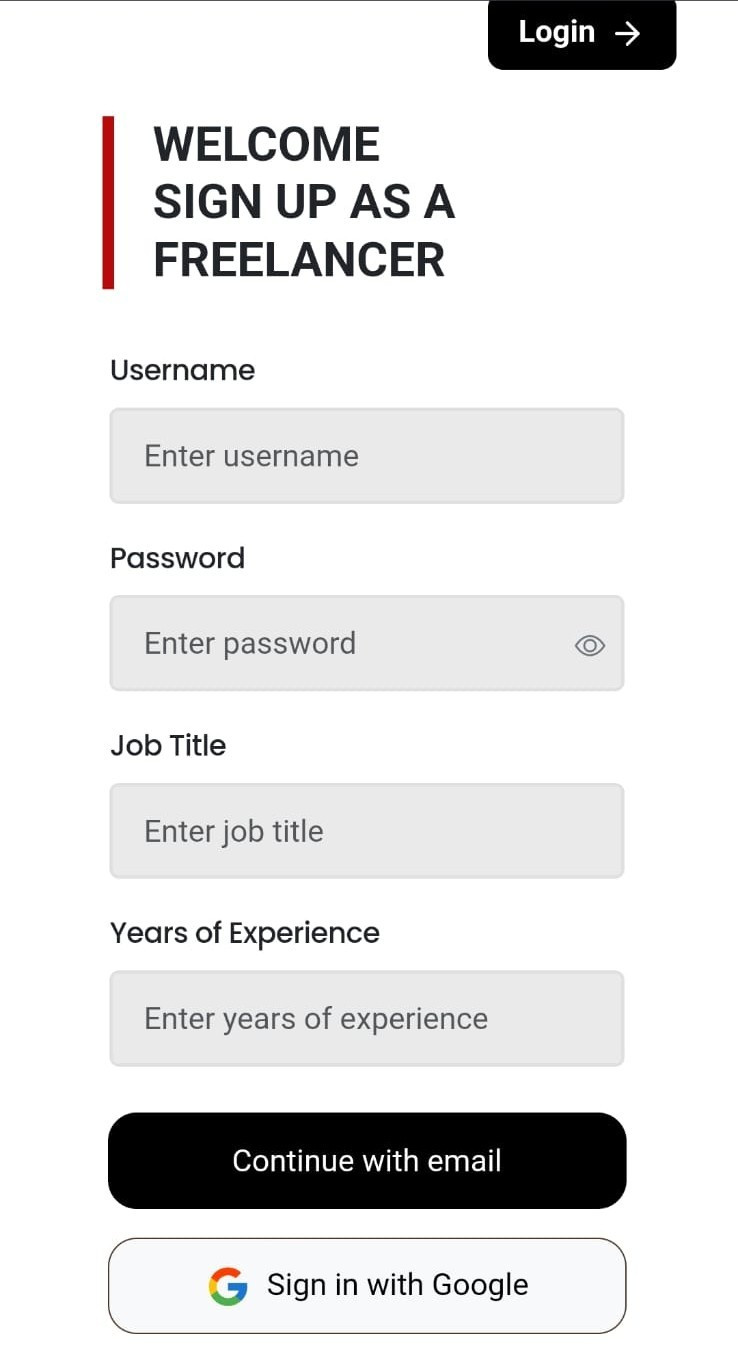738x1351 pixels.
Task: Click the "Enter job title" placeholder text
Action: 234,831
